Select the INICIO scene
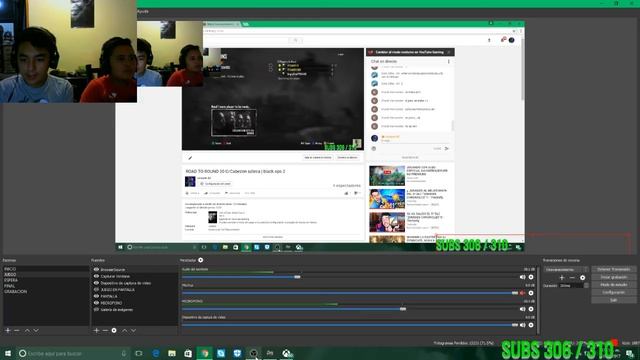The image size is (640, 360). pyautogui.click(x=46, y=269)
